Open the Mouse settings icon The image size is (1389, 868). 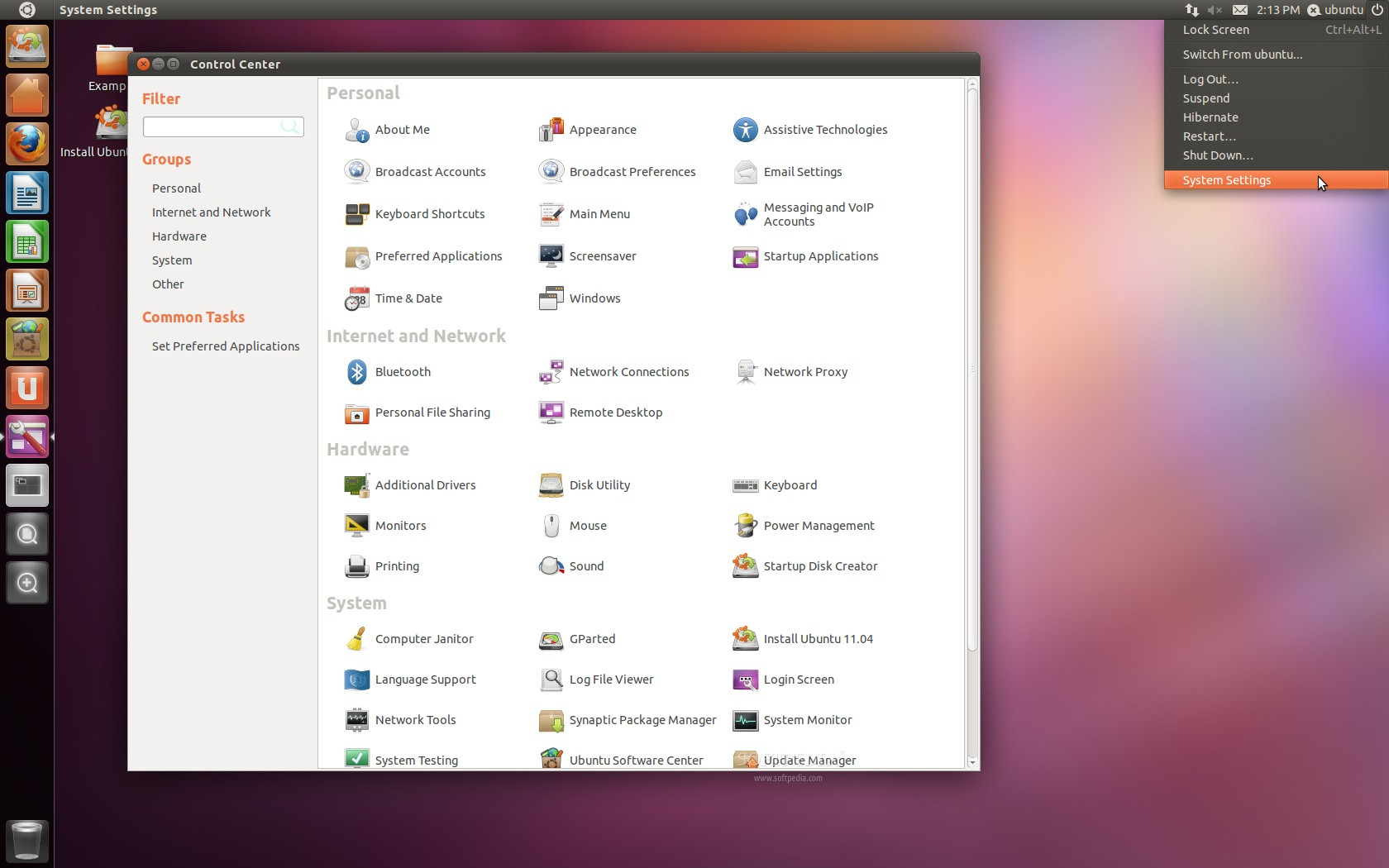tap(551, 526)
